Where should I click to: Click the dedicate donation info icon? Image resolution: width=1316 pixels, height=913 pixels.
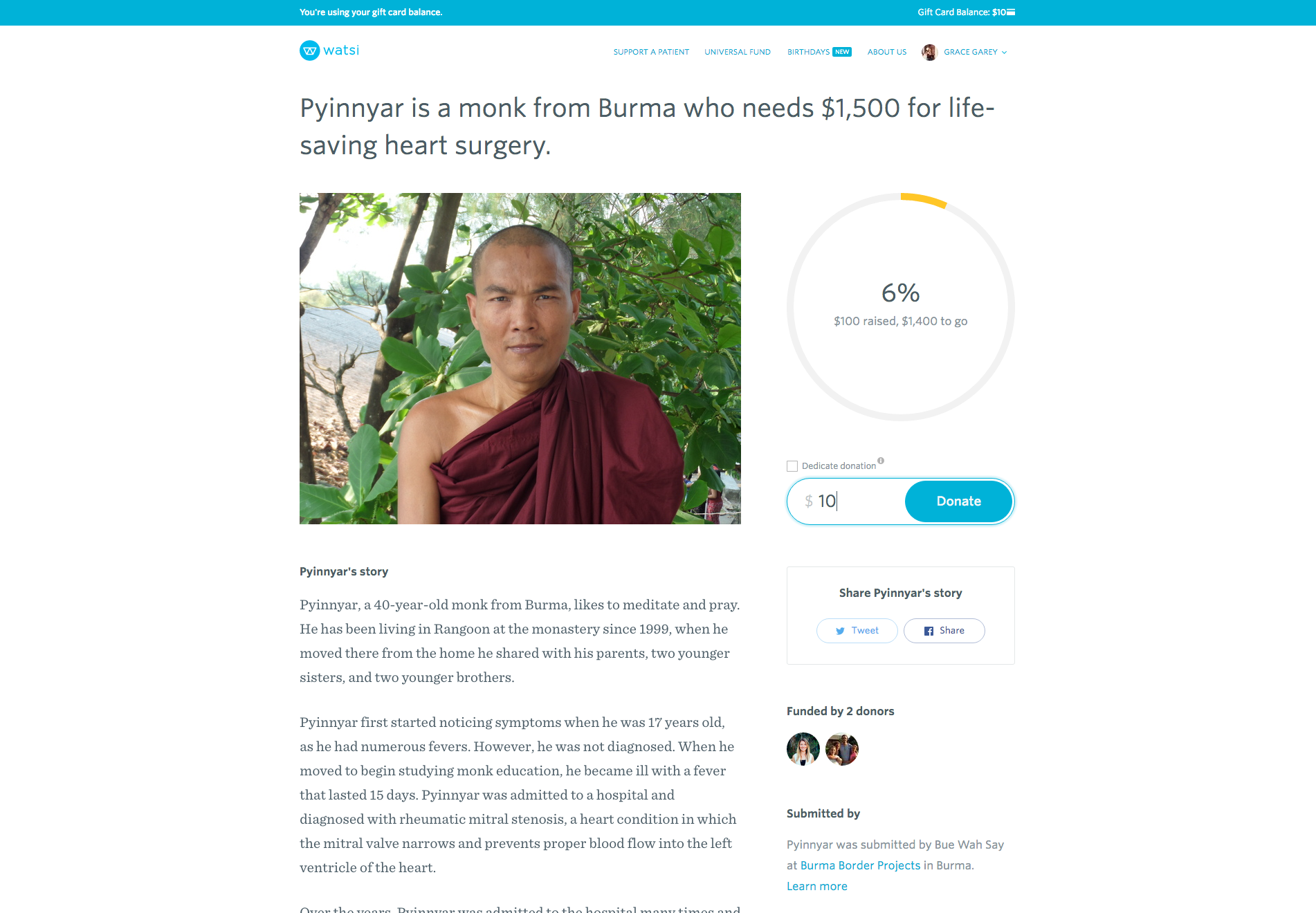pyautogui.click(x=881, y=461)
